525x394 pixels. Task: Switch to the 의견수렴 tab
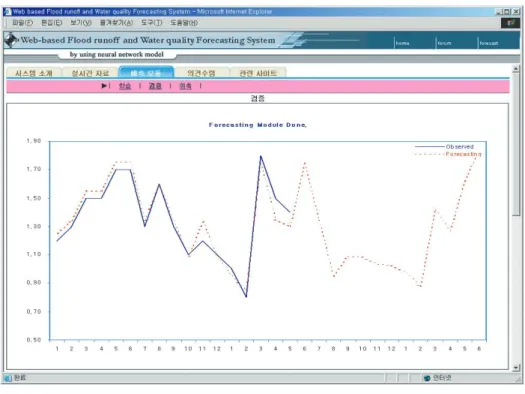tap(201, 73)
